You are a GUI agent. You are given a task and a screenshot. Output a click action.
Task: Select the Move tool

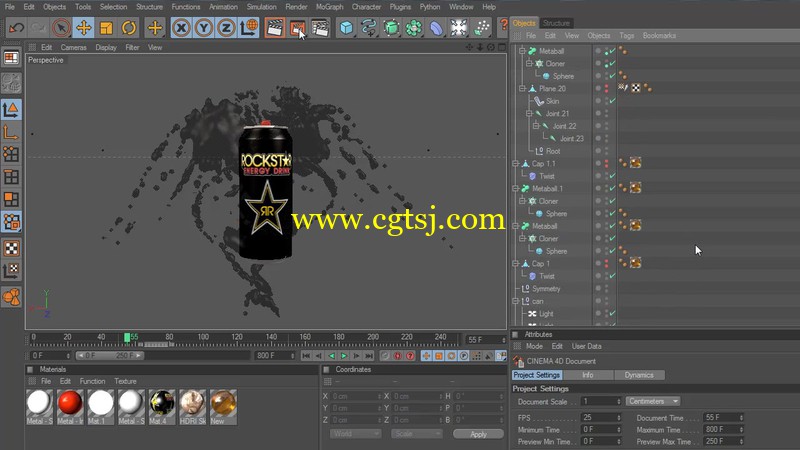pyautogui.click(x=83, y=28)
